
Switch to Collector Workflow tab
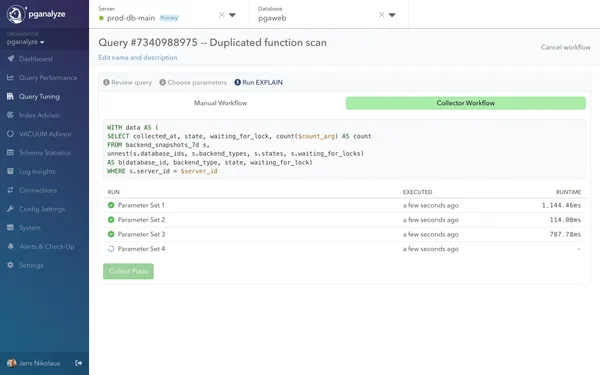466,103
